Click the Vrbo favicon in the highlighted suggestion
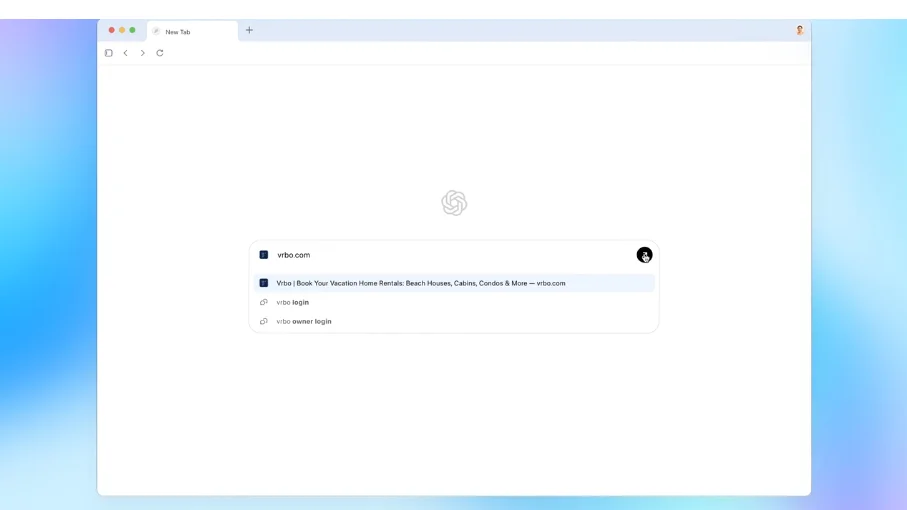 (x=264, y=283)
